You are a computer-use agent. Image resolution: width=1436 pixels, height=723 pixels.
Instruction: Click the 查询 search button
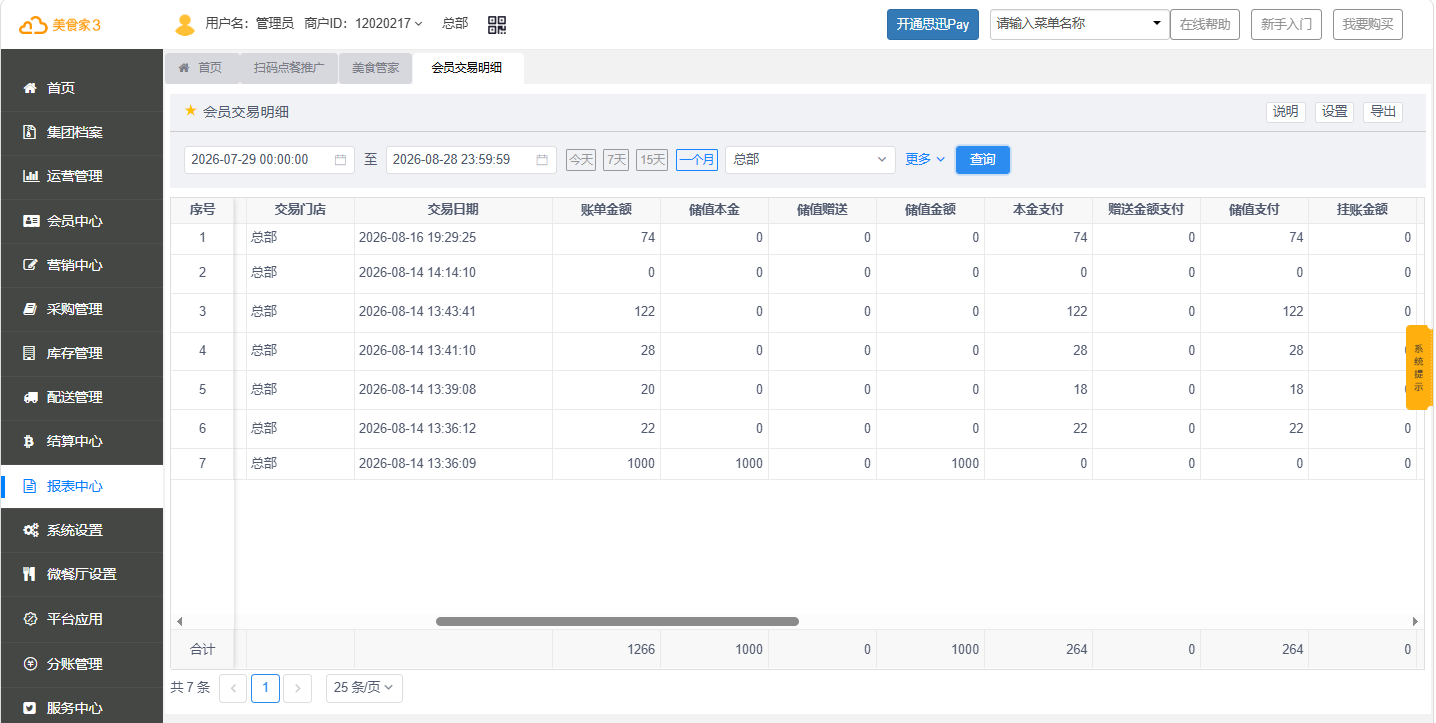(983, 160)
